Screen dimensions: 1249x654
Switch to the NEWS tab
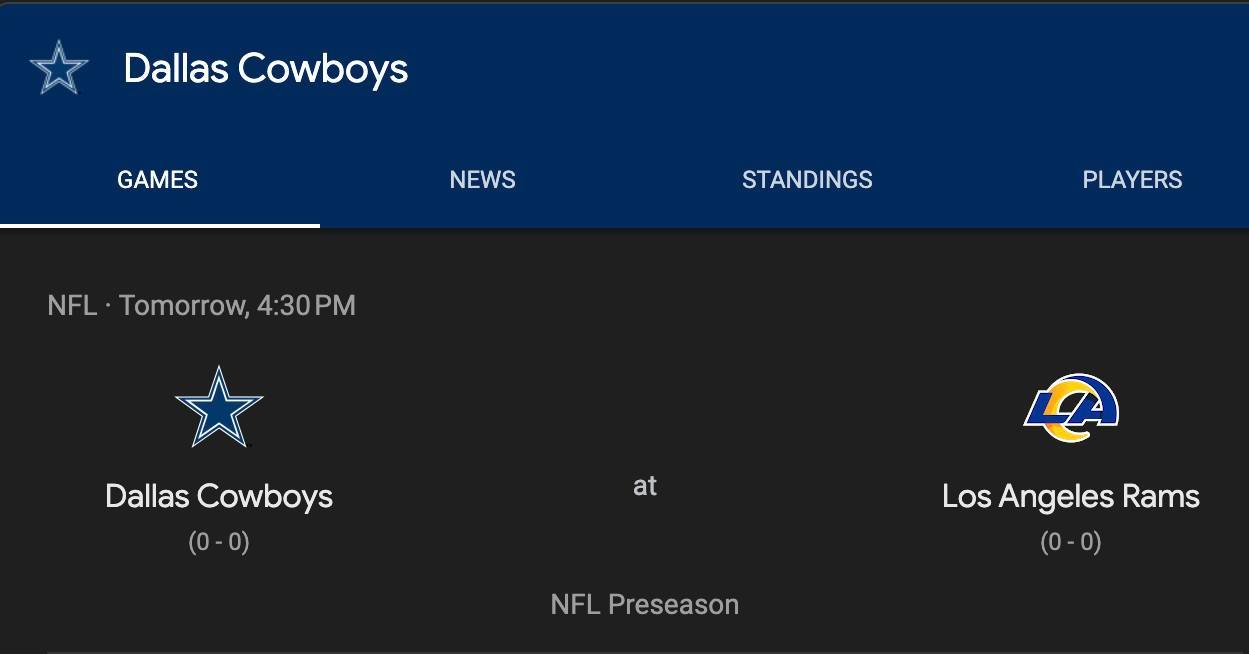click(x=483, y=180)
